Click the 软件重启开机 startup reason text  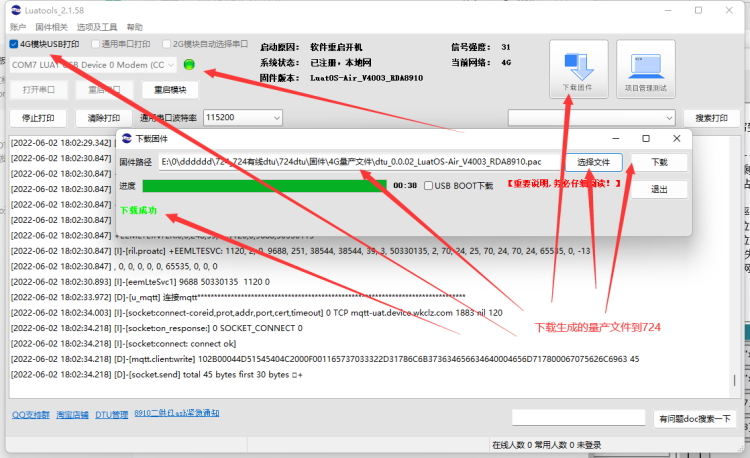pos(336,47)
